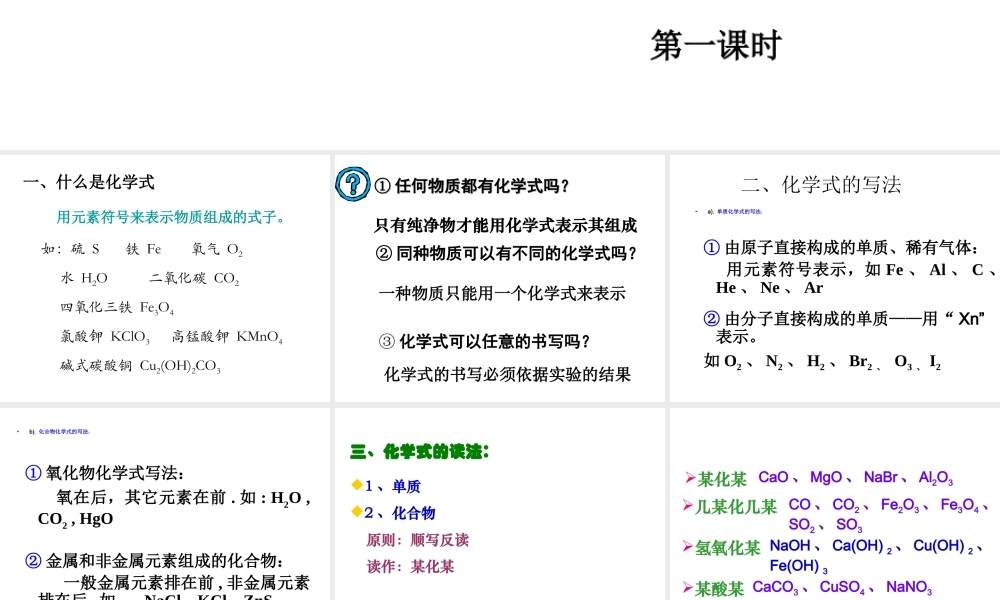1000x600 pixels.
Task: Click question ② 同种物质可以有不同的化学式吗？
Action: point(506,253)
